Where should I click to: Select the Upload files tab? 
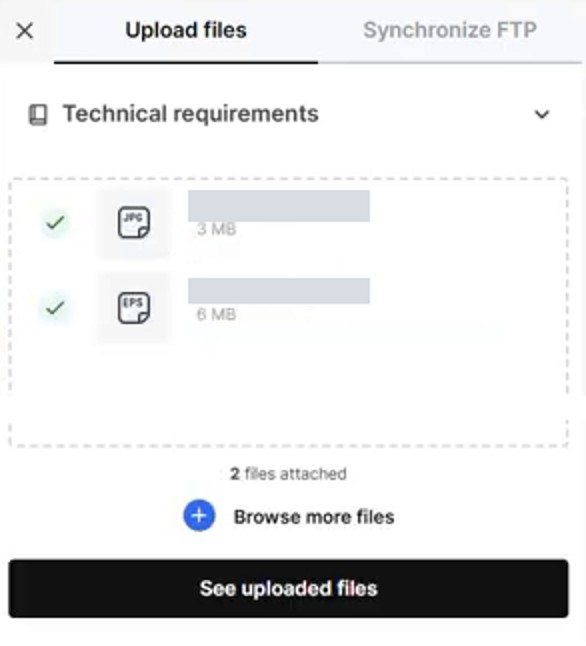(x=186, y=30)
